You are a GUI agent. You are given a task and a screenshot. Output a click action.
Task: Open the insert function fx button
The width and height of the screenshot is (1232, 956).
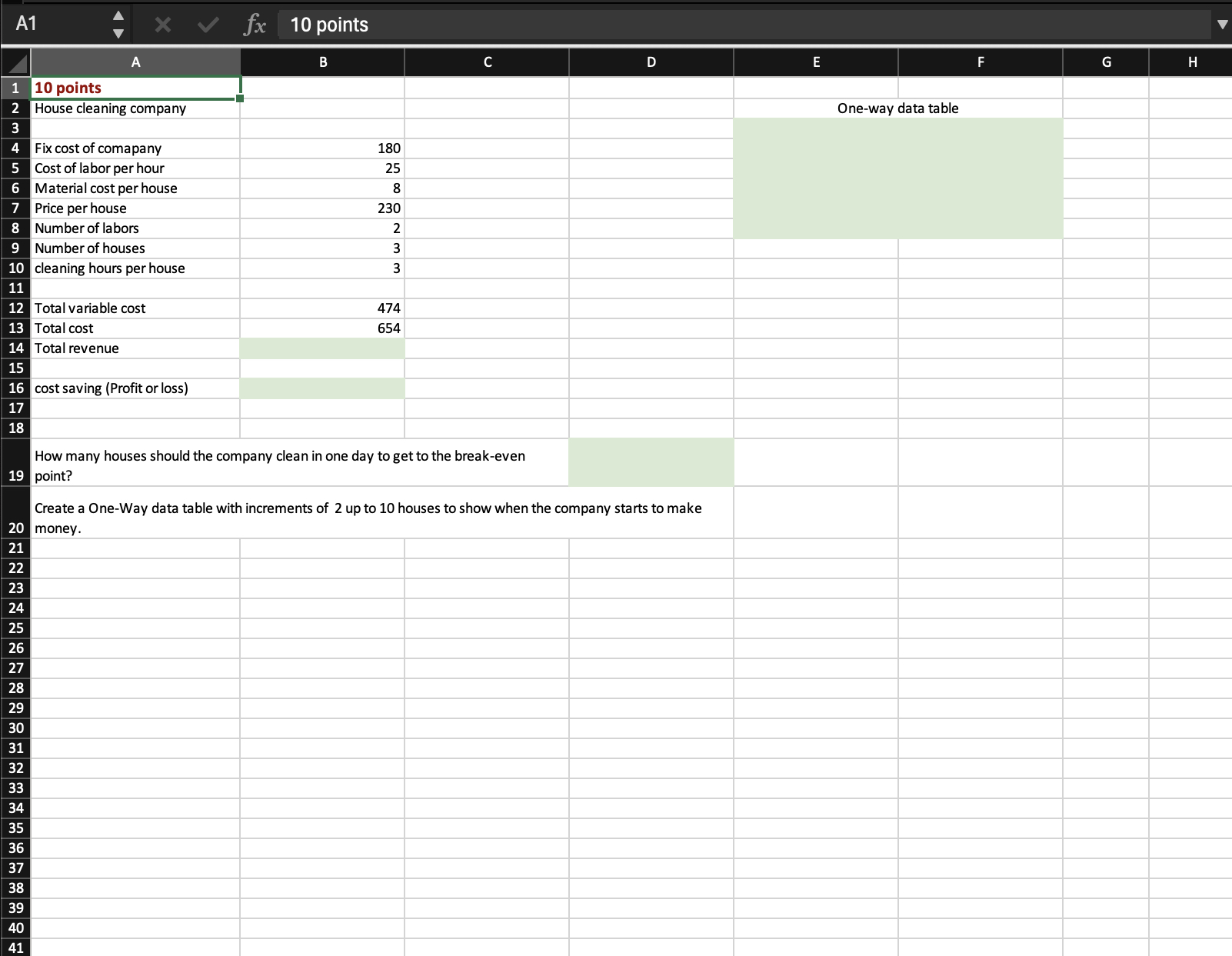click(255, 25)
